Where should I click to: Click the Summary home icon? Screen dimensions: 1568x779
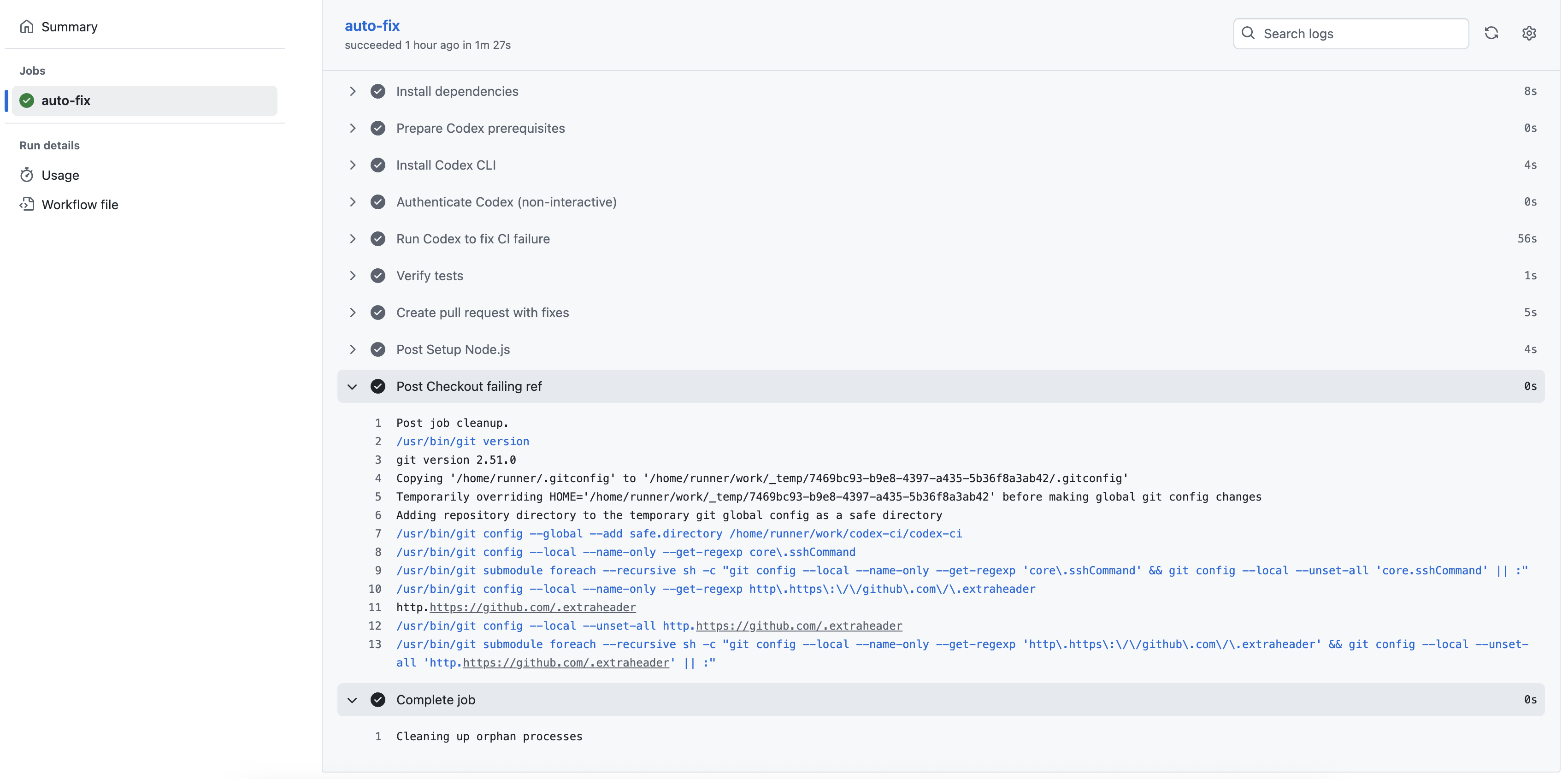pos(26,27)
